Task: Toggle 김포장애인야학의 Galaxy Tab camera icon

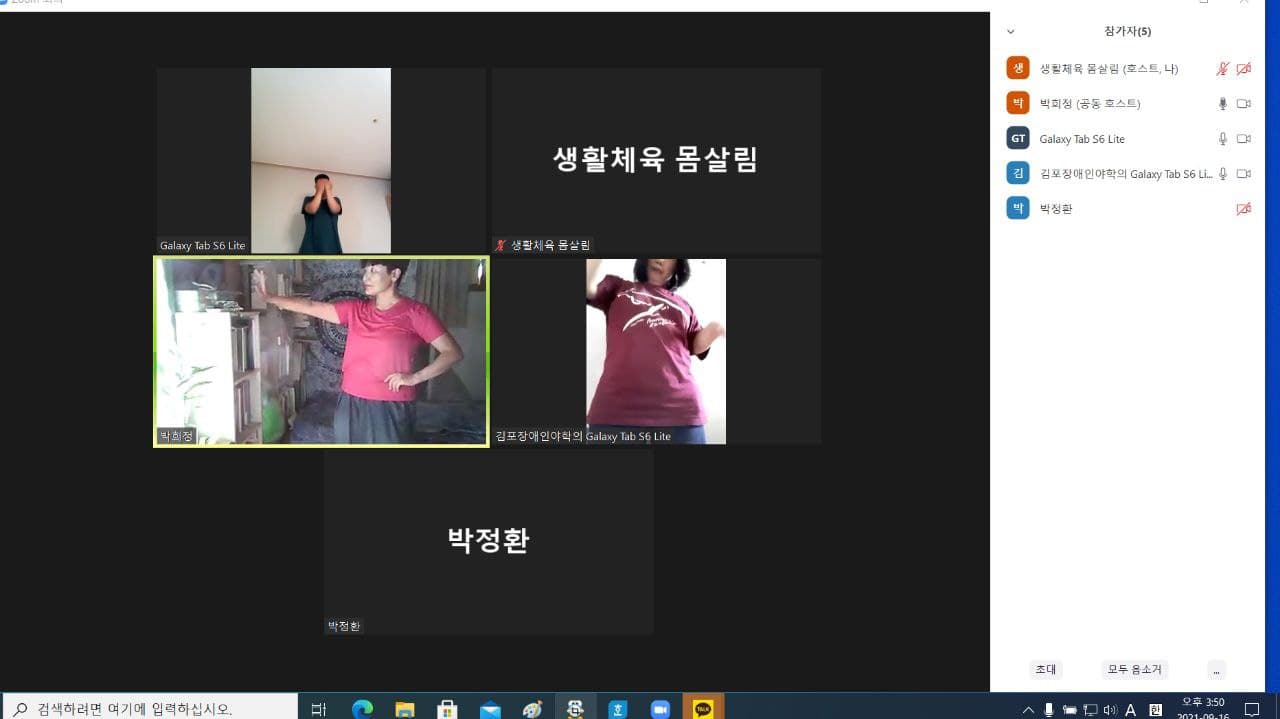Action: tap(1244, 174)
